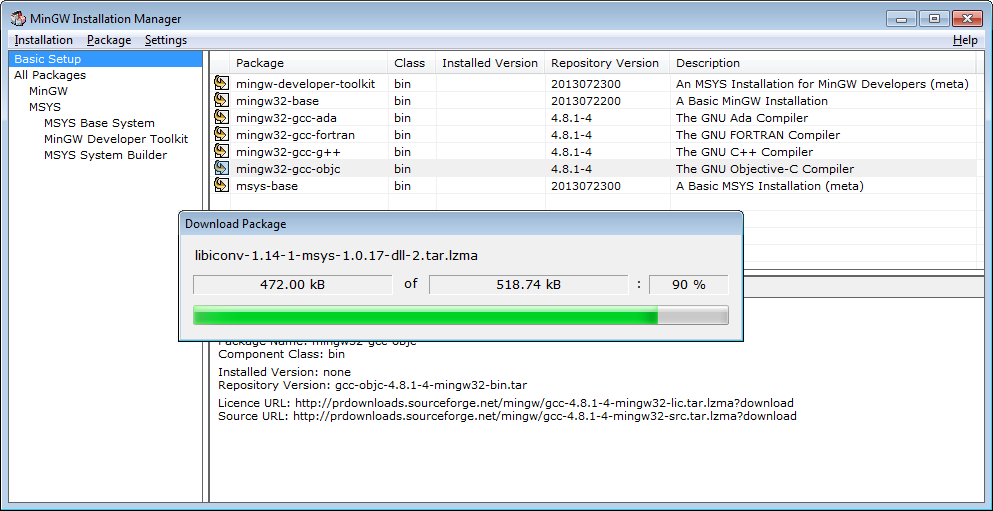
Task: Click the Licence URL line
Action: point(505,403)
